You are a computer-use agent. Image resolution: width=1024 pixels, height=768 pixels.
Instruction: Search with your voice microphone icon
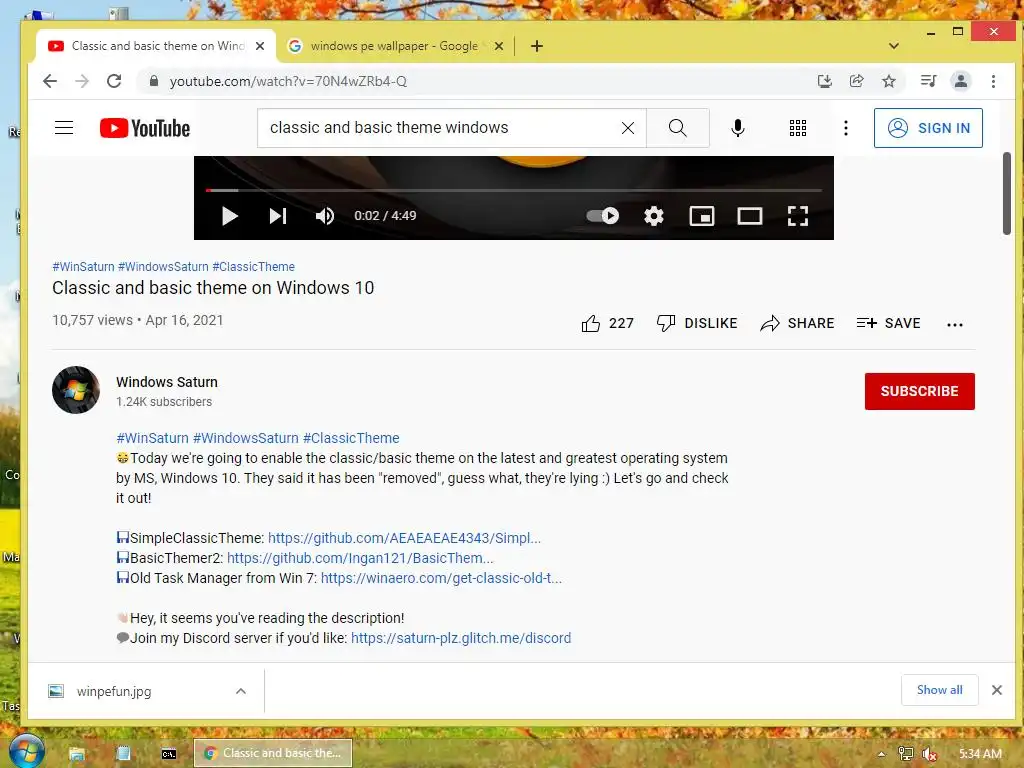pyautogui.click(x=738, y=128)
